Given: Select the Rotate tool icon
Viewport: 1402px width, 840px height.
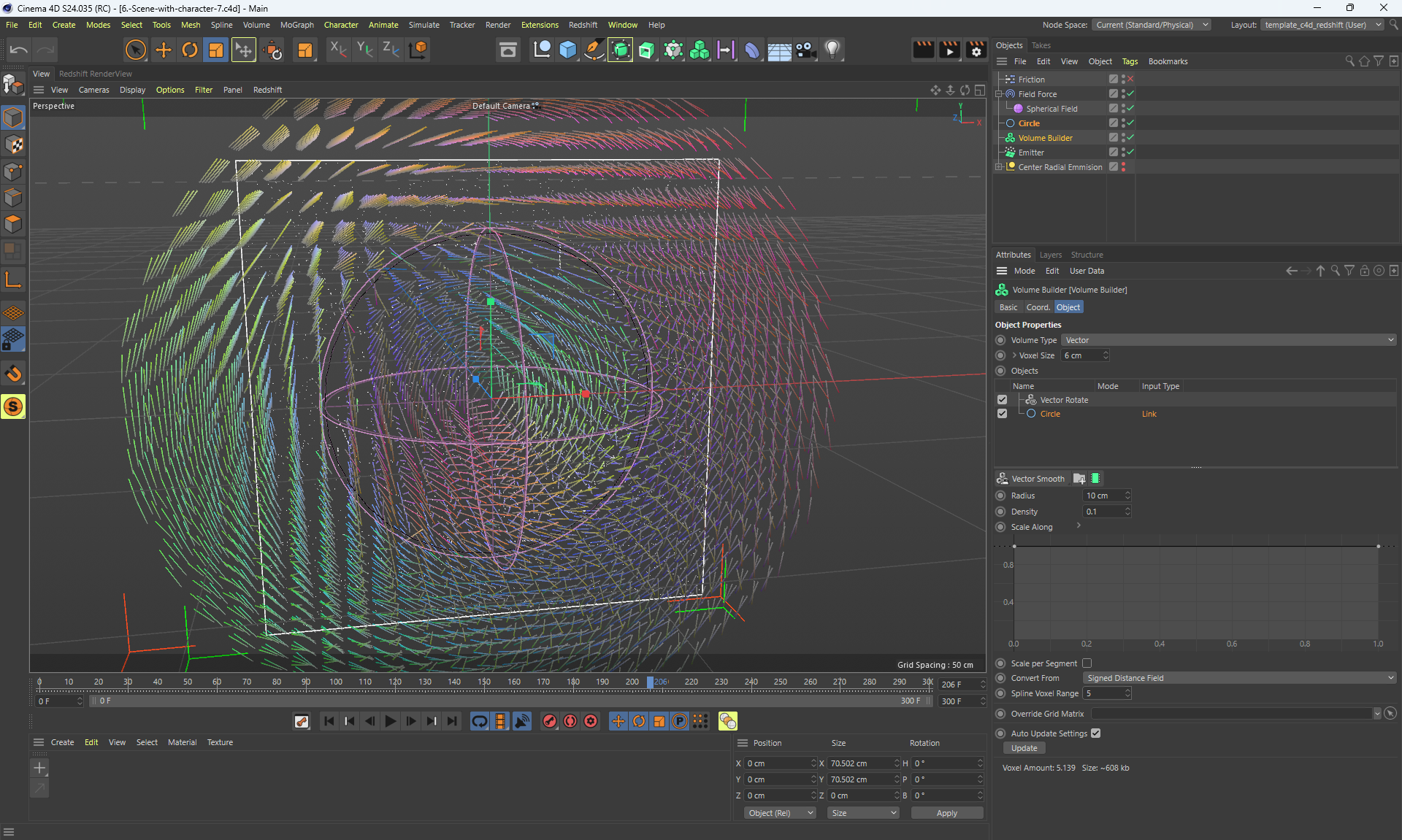Looking at the screenshot, I should tap(190, 50).
